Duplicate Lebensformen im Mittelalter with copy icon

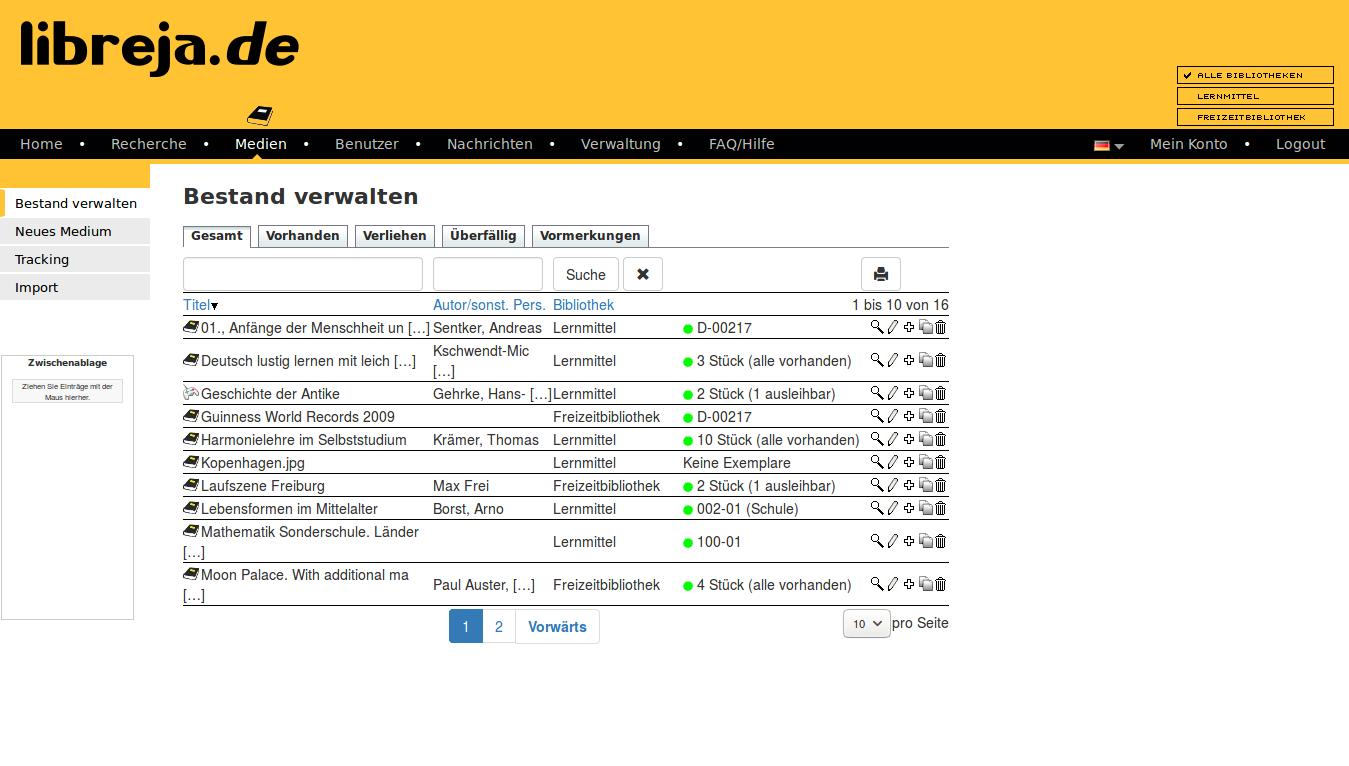(x=925, y=508)
